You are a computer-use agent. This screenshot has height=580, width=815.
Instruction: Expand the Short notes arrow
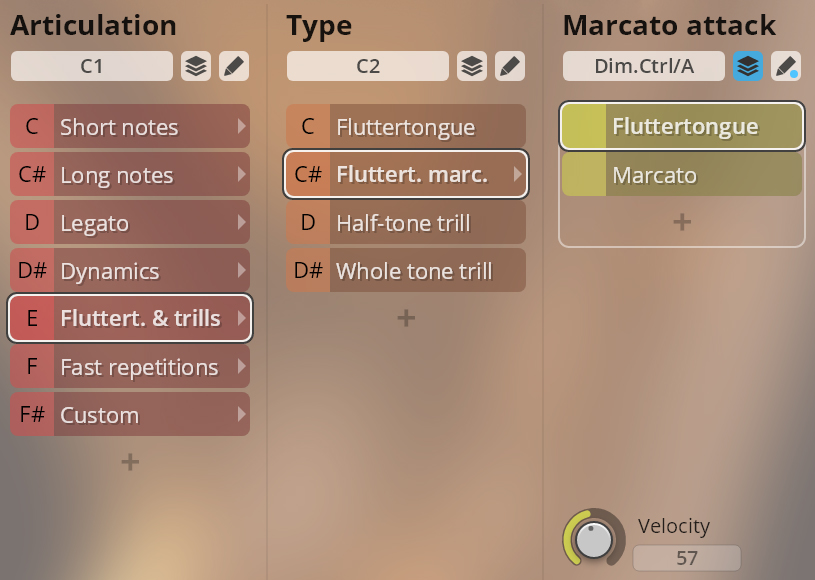(241, 126)
